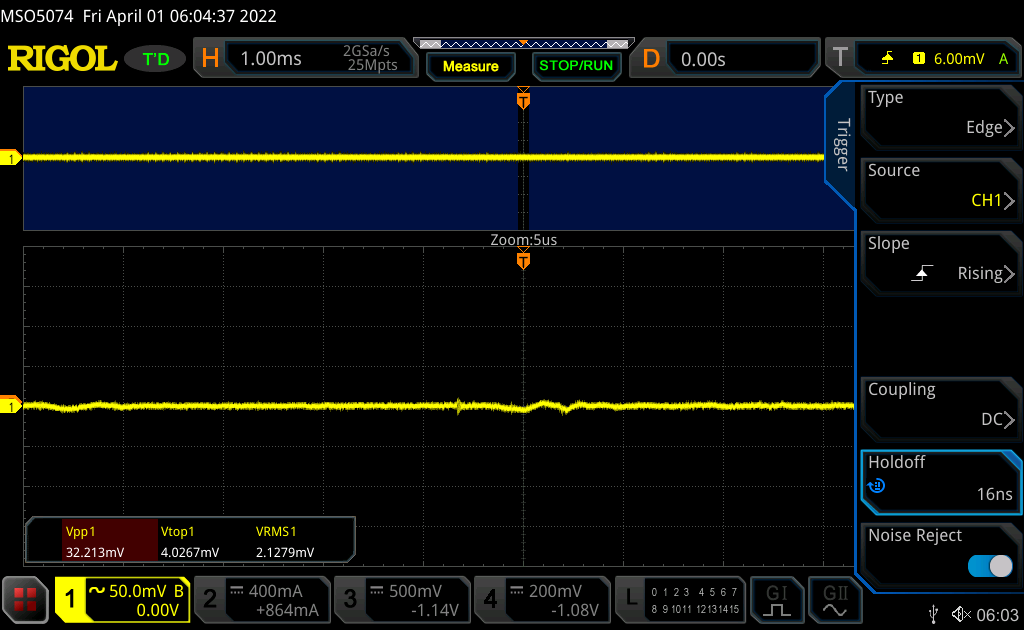Tap the 50.0mV channel 1 scale value
The image size is (1024, 630).
click(136, 591)
